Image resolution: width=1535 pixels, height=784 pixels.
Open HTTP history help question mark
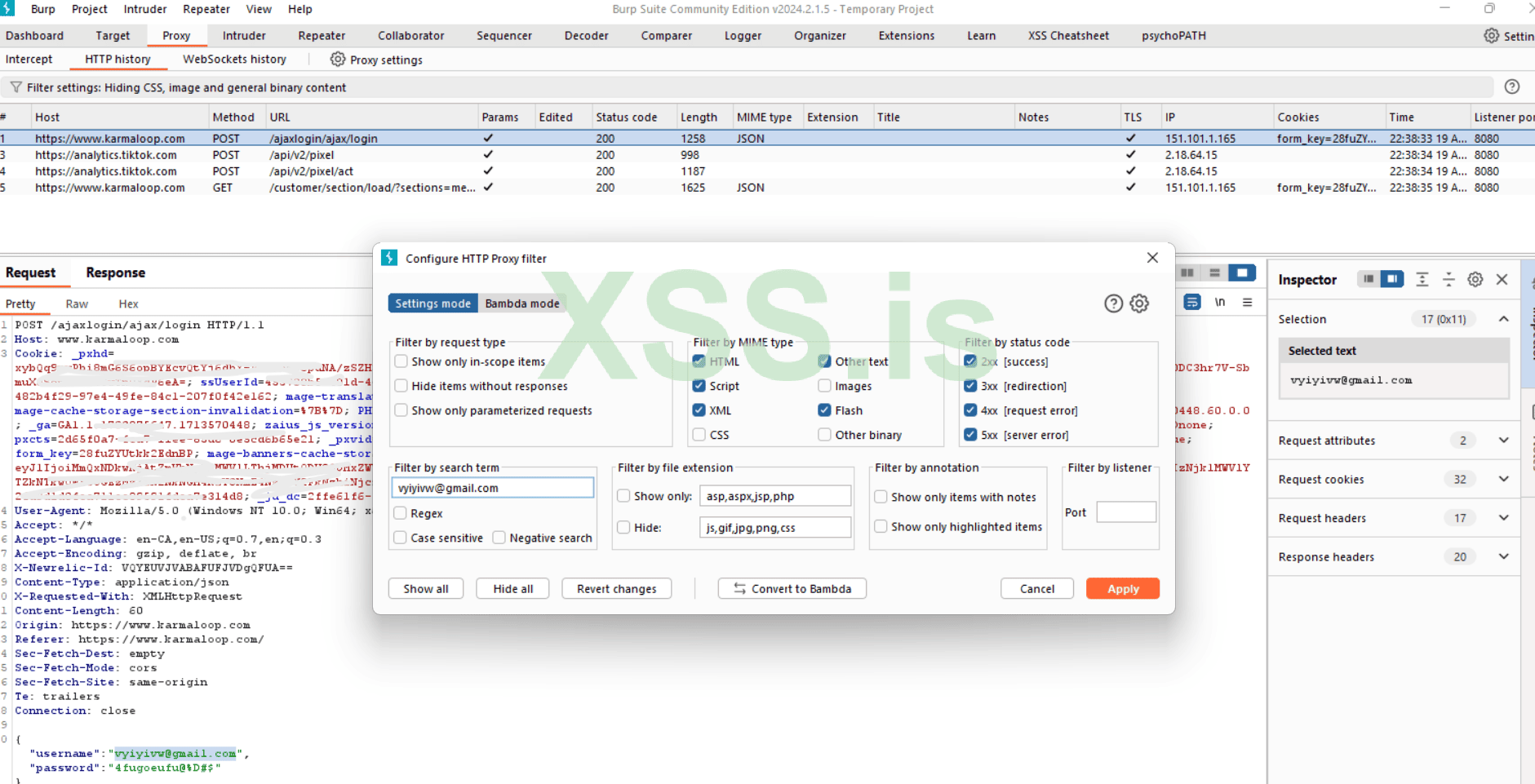tap(1511, 86)
